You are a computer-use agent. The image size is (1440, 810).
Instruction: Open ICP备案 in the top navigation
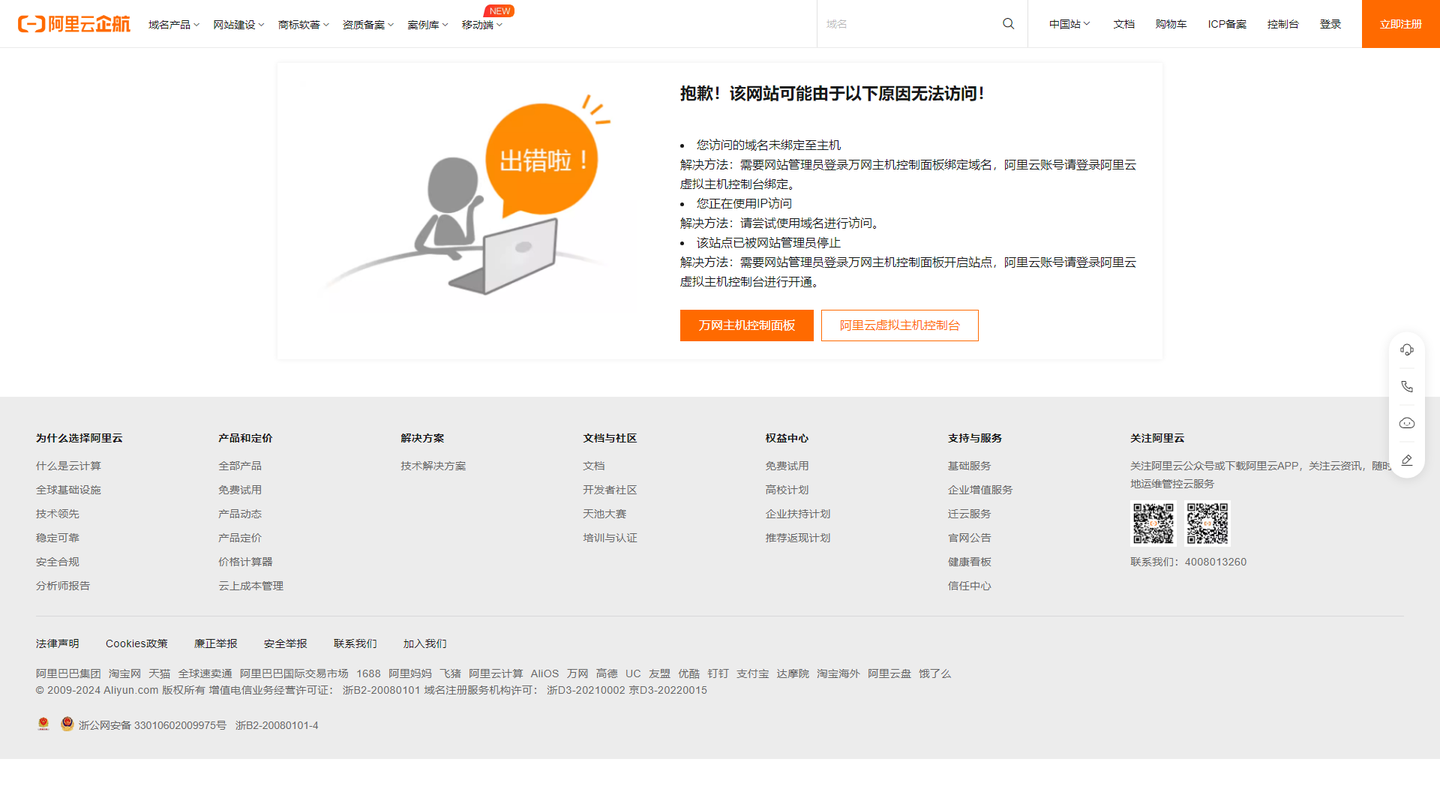(1227, 24)
